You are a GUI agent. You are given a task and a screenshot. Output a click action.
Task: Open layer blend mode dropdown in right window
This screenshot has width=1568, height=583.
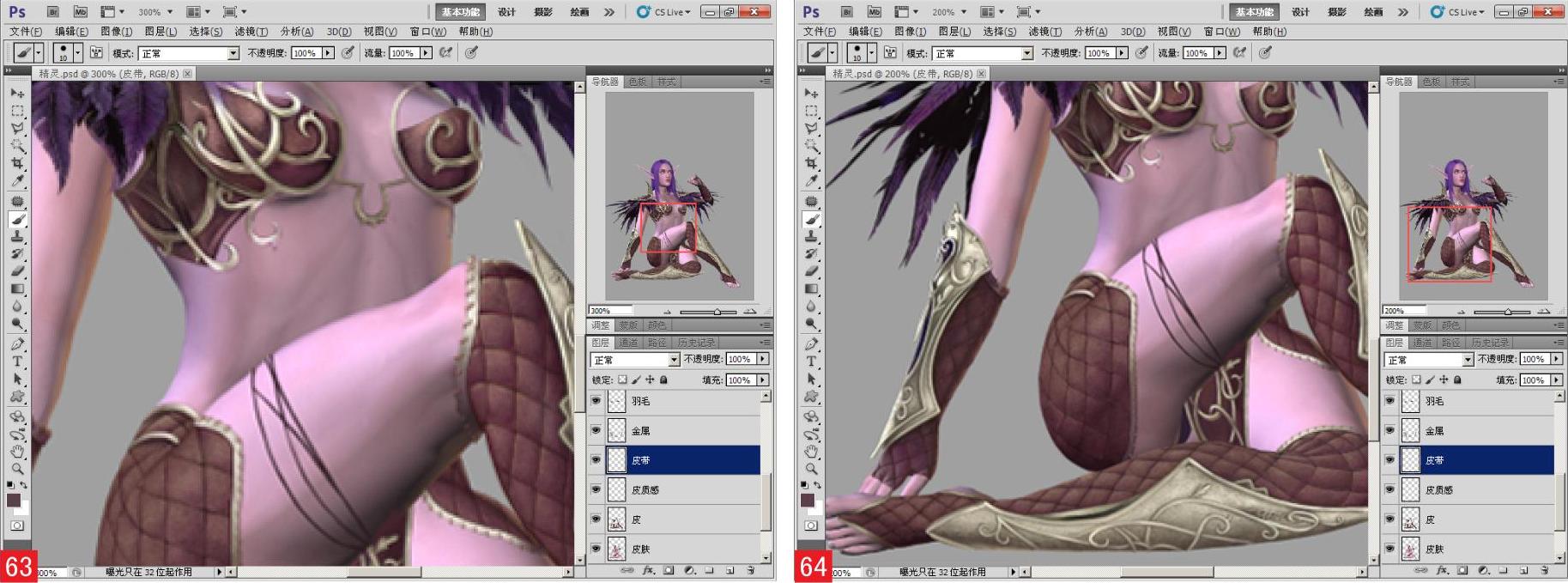[x=1429, y=360]
